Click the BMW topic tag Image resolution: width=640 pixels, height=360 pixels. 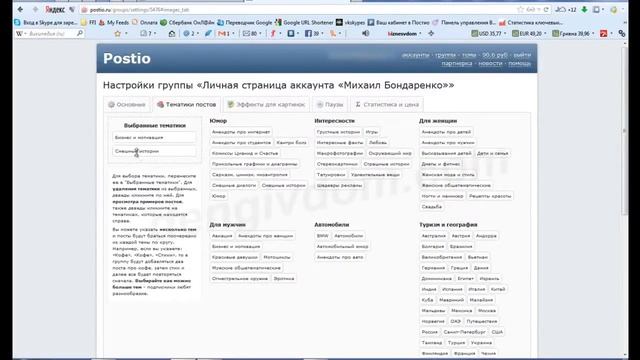(322, 236)
